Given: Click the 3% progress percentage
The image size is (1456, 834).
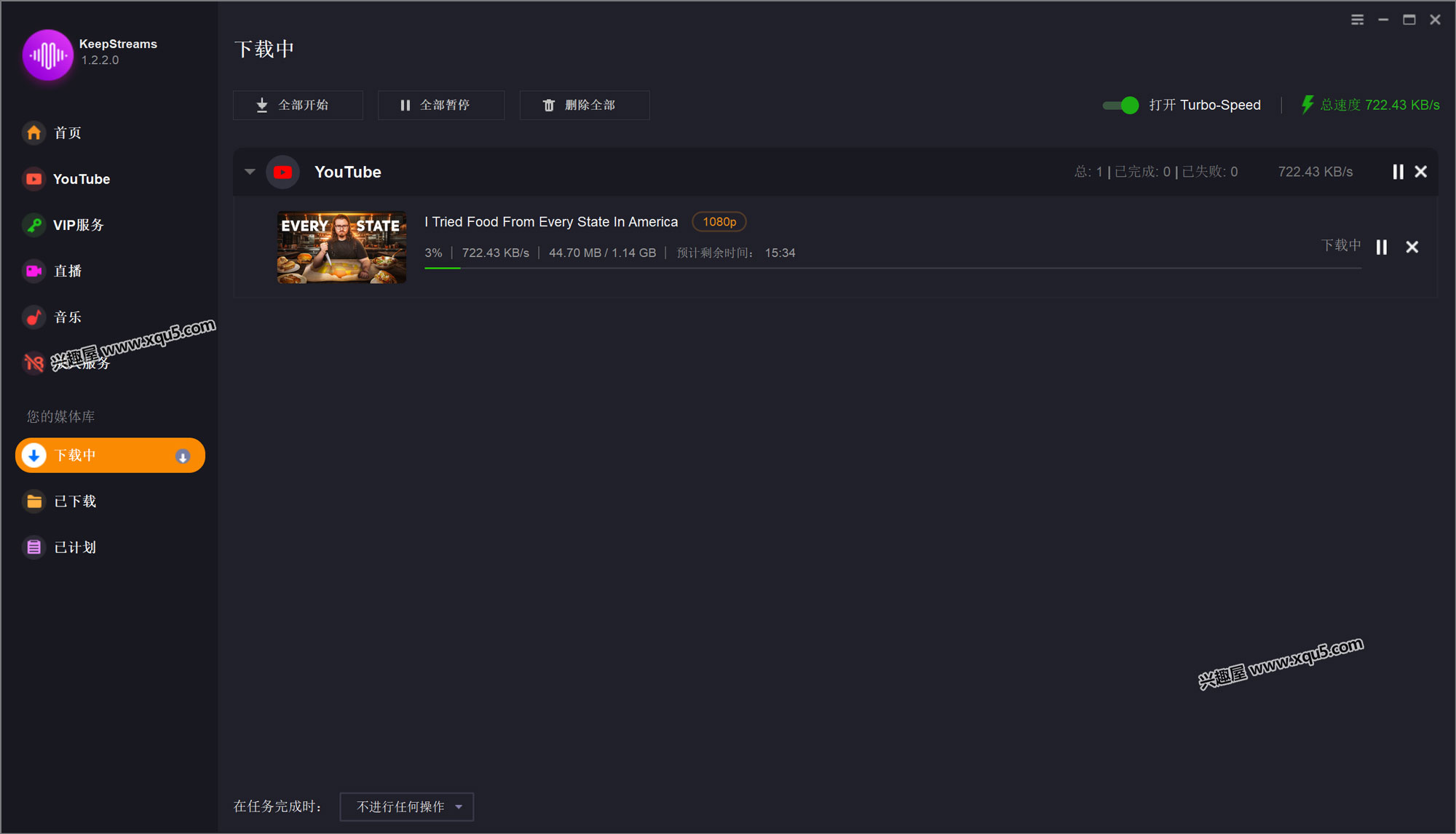Looking at the screenshot, I should click(433, 253).
